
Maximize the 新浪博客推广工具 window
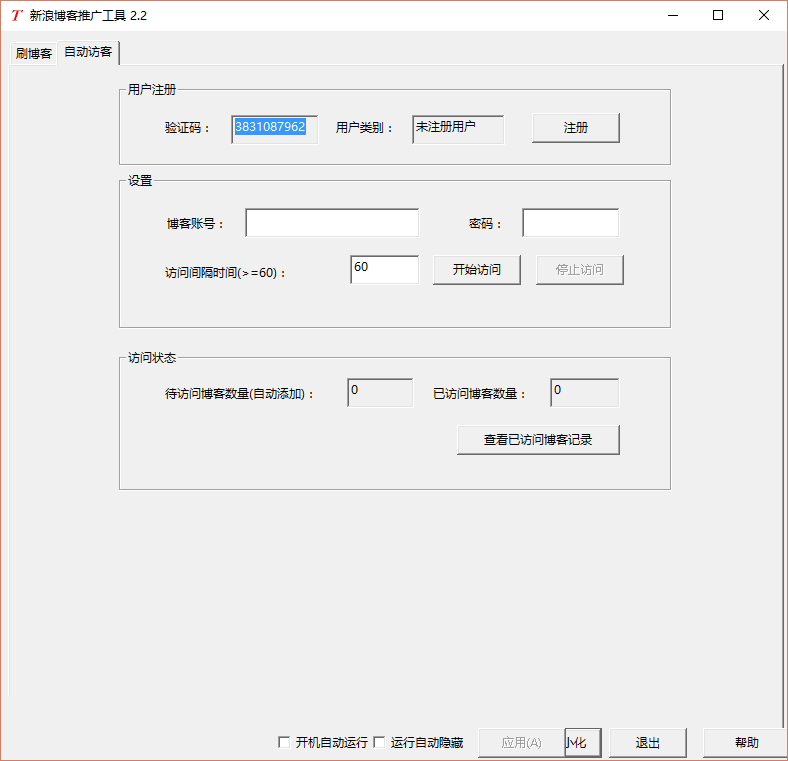(x=718, y=16)
